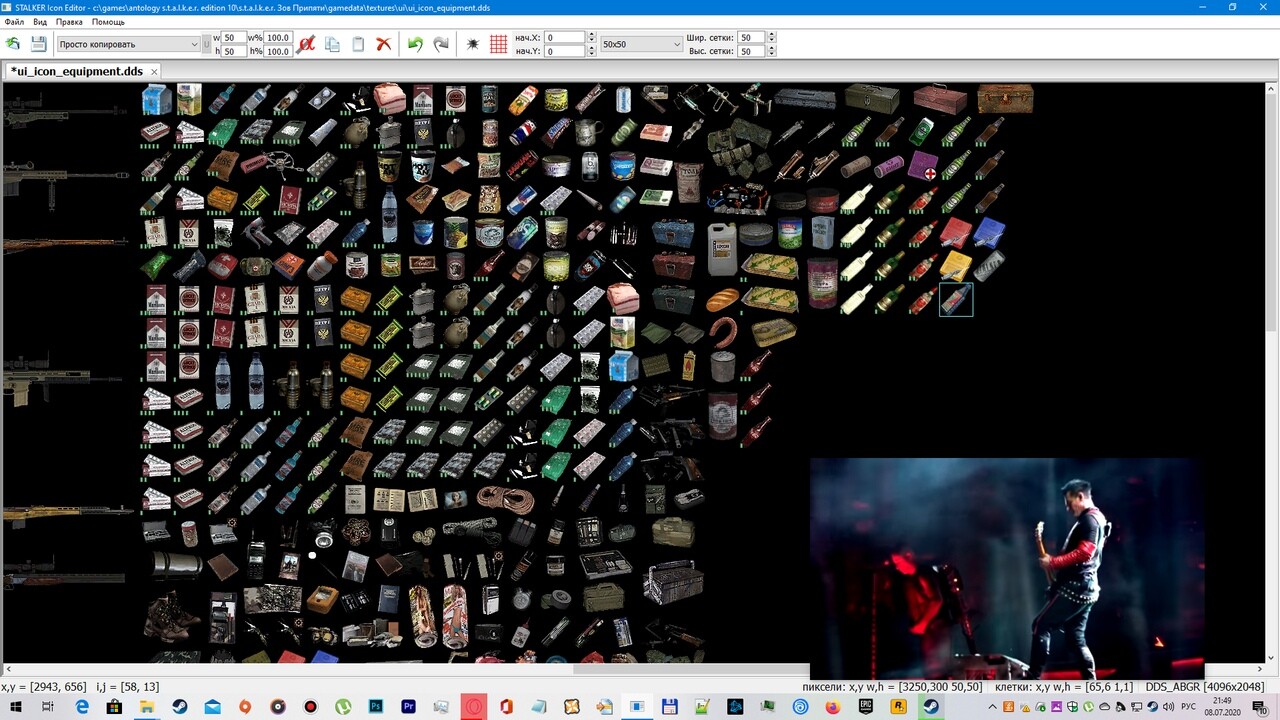Open the Помощь menu
The height and width of the screenshot is (720, 1280).
(108, 22)
